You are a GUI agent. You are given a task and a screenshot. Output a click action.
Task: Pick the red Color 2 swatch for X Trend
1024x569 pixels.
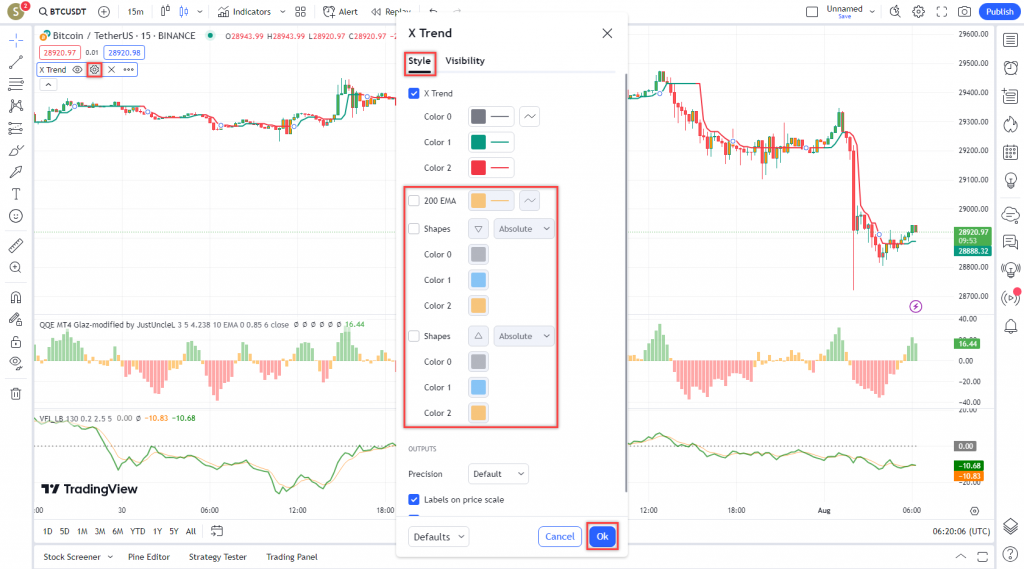[x=478, y=168]
